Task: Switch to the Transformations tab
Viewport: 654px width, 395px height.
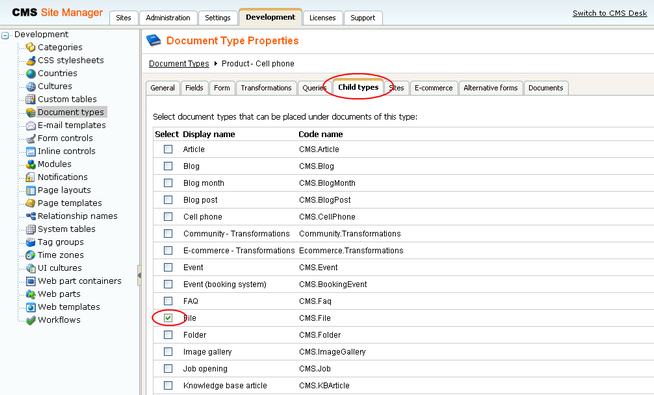Action: 266,88
